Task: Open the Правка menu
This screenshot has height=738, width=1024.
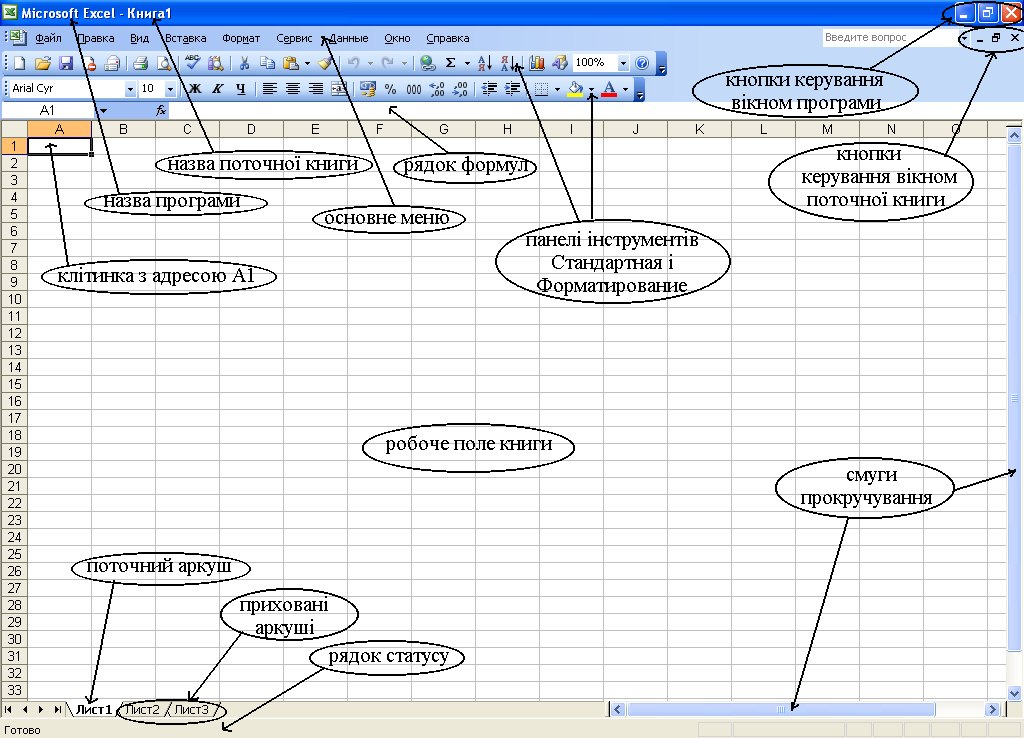Action: 96,38
